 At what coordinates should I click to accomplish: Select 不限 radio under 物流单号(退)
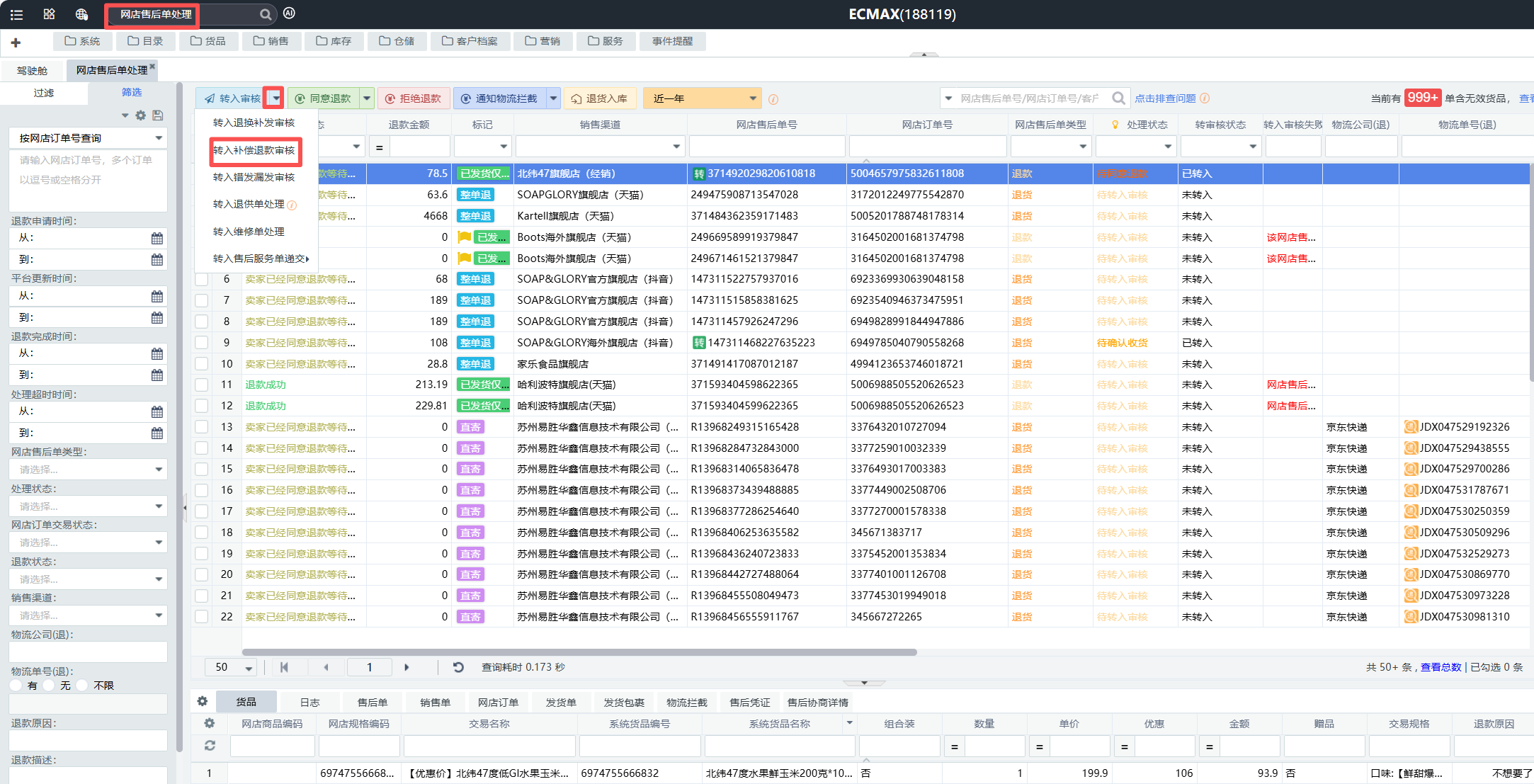click(81, 686)
